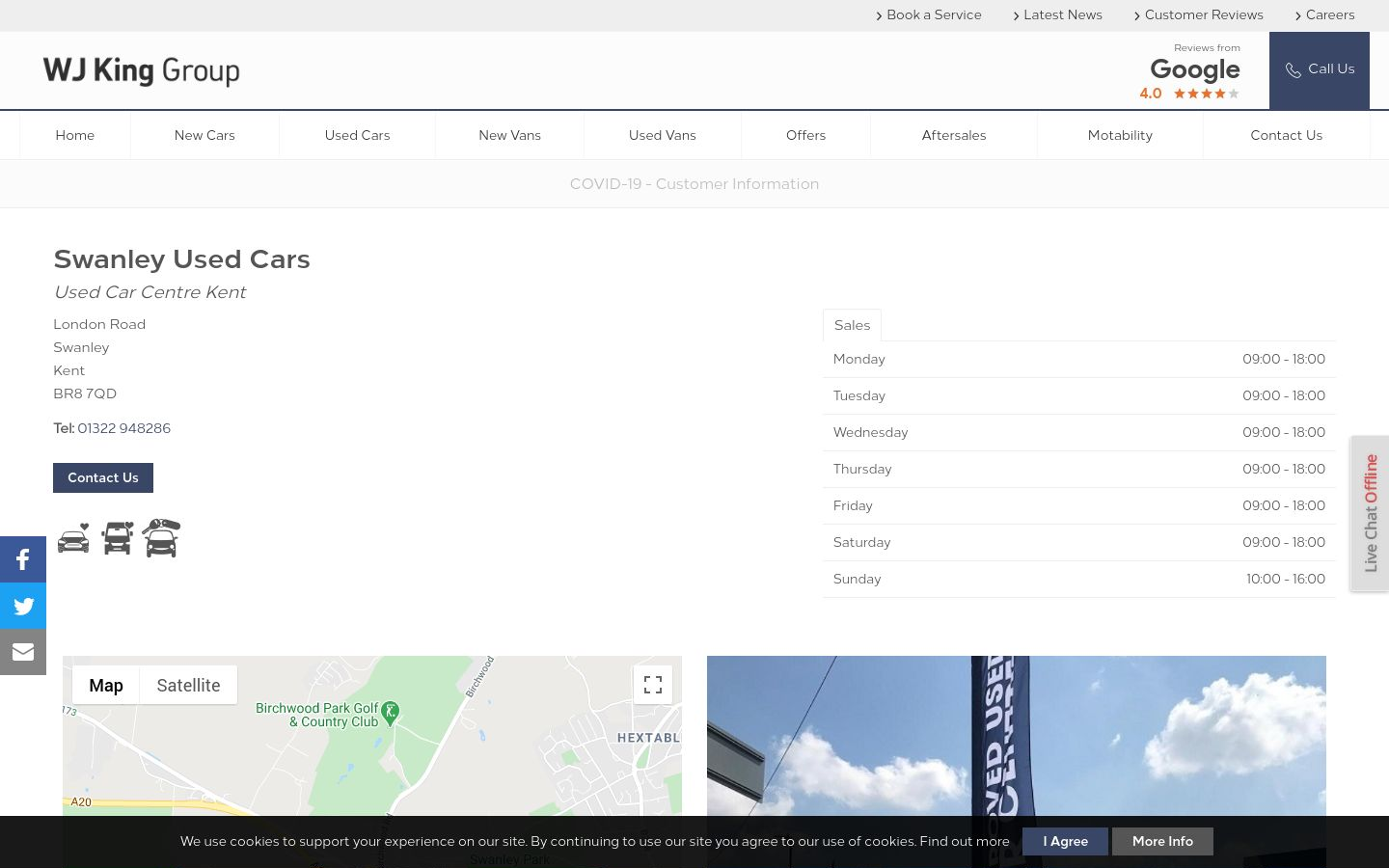Viewport: 1389px width, 868px height.
Task: Share page via email envelope icon
Action: [x=23, y=652]
